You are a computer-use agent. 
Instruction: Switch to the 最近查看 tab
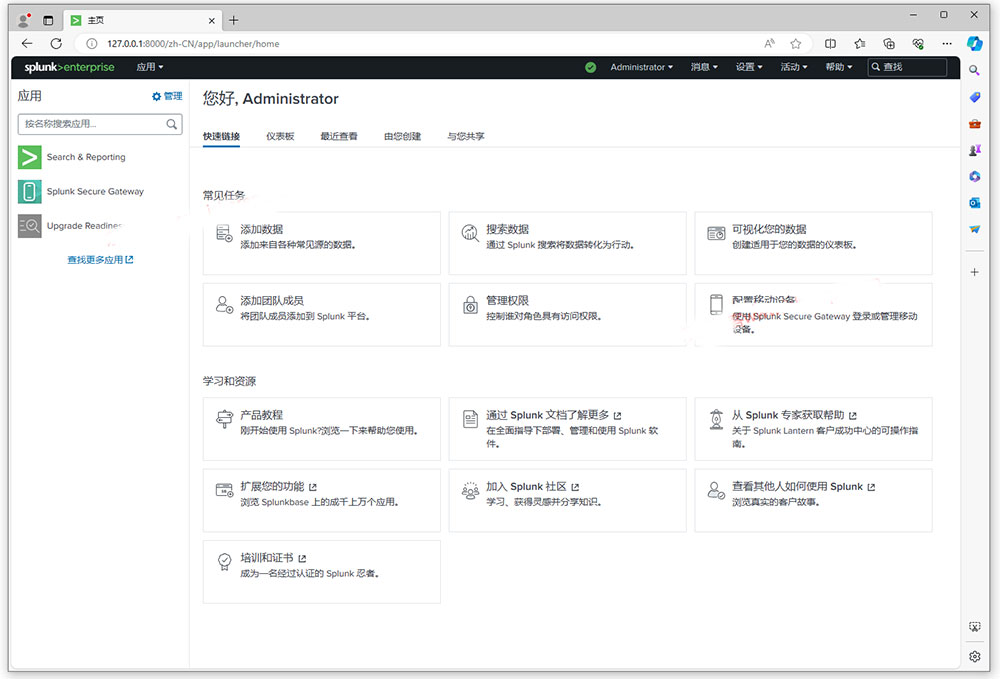[339, 136]
